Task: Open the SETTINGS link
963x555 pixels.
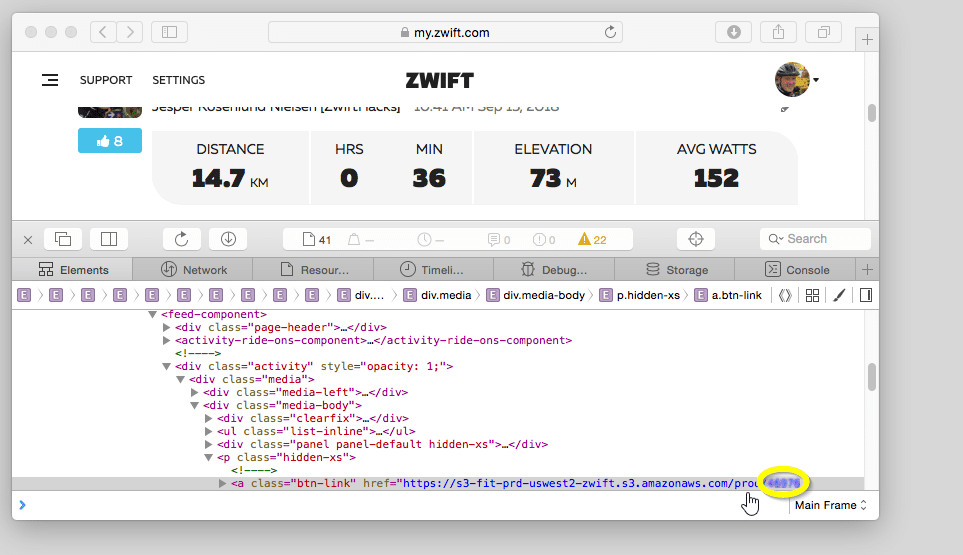Action: click(x=179, y=80)
